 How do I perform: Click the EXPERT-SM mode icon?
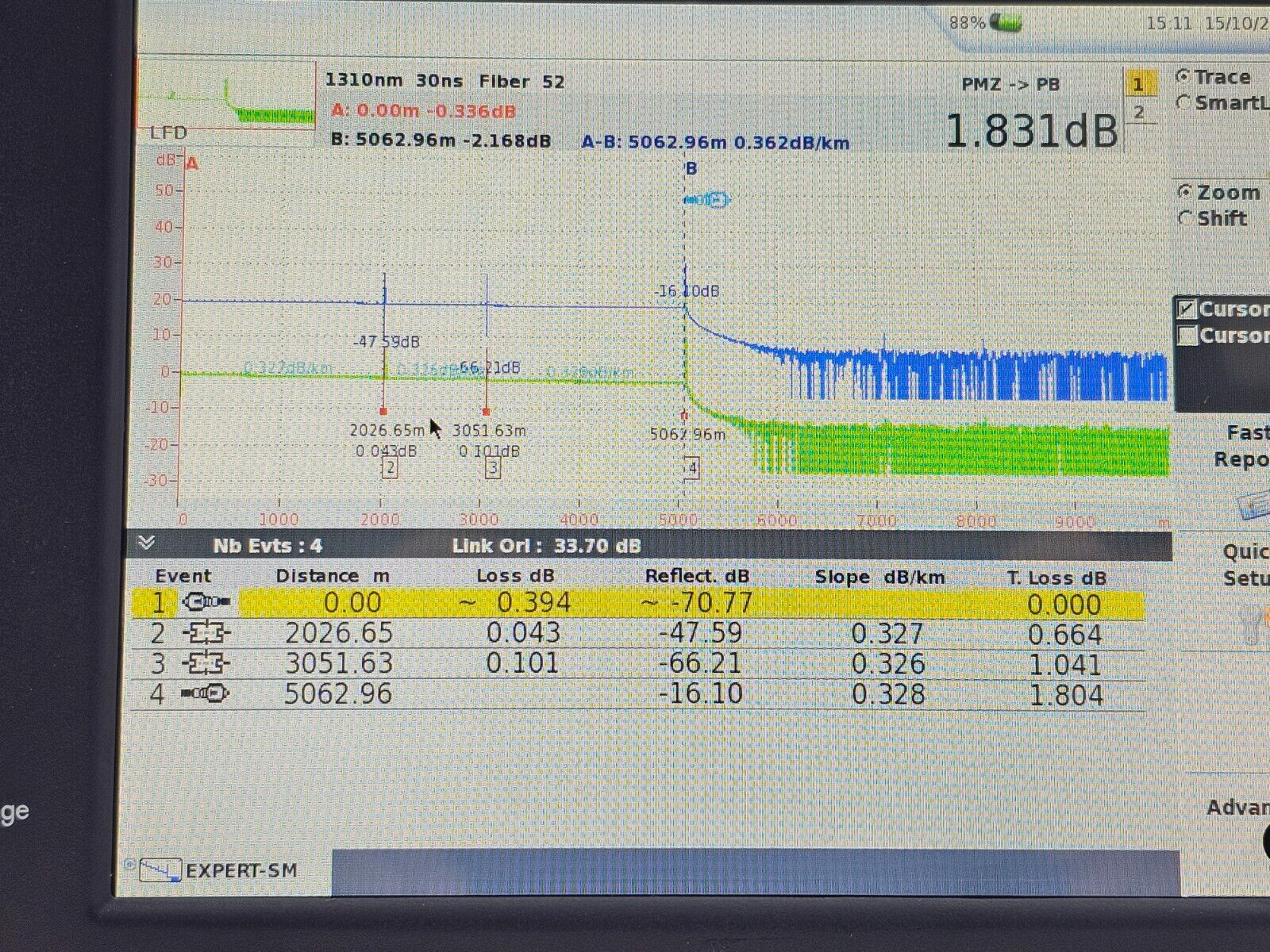point(160,870)
